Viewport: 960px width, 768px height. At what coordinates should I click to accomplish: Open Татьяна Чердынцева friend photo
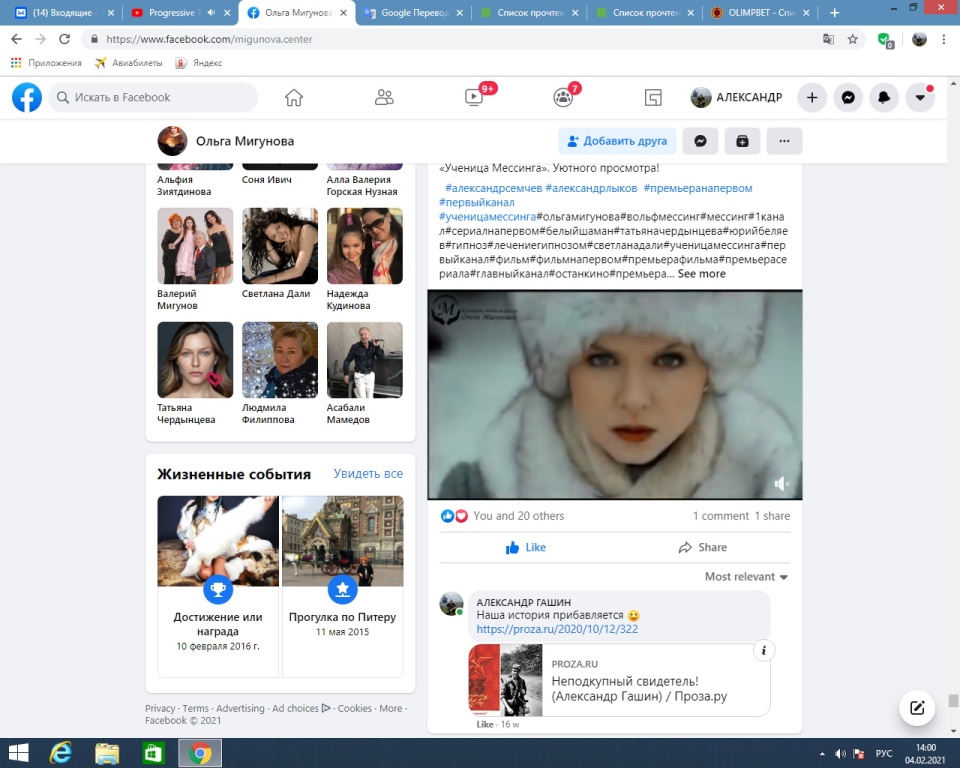tap(195, 360)
